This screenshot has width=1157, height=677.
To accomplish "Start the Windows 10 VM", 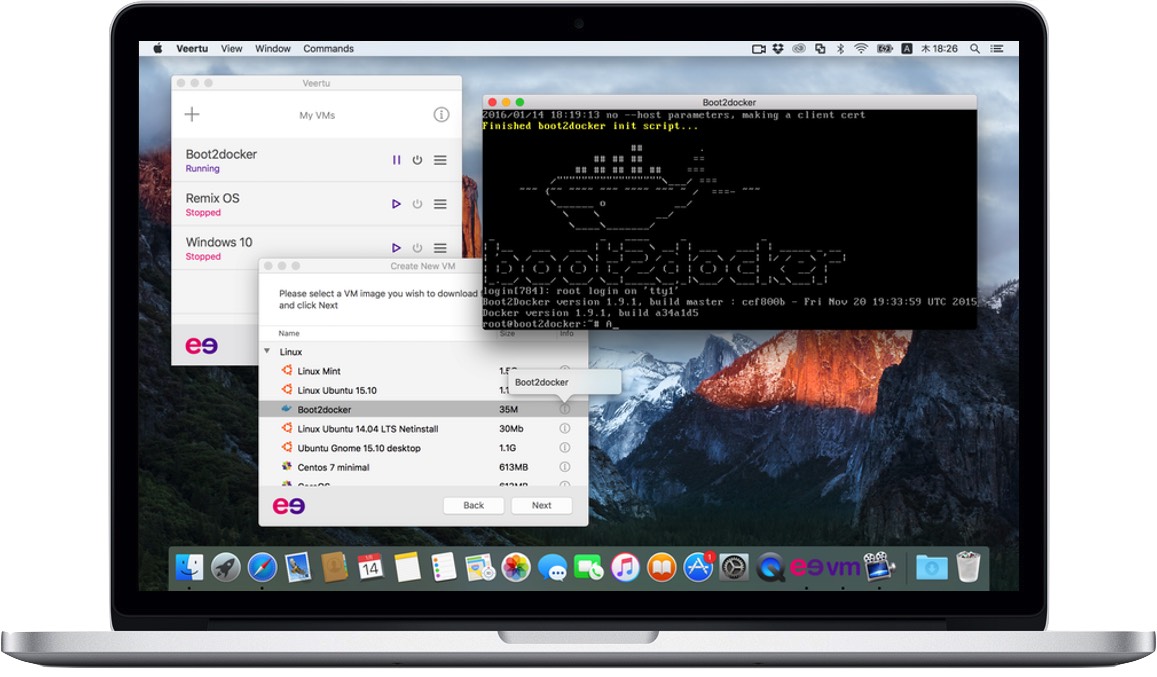I will pos(396,248).
